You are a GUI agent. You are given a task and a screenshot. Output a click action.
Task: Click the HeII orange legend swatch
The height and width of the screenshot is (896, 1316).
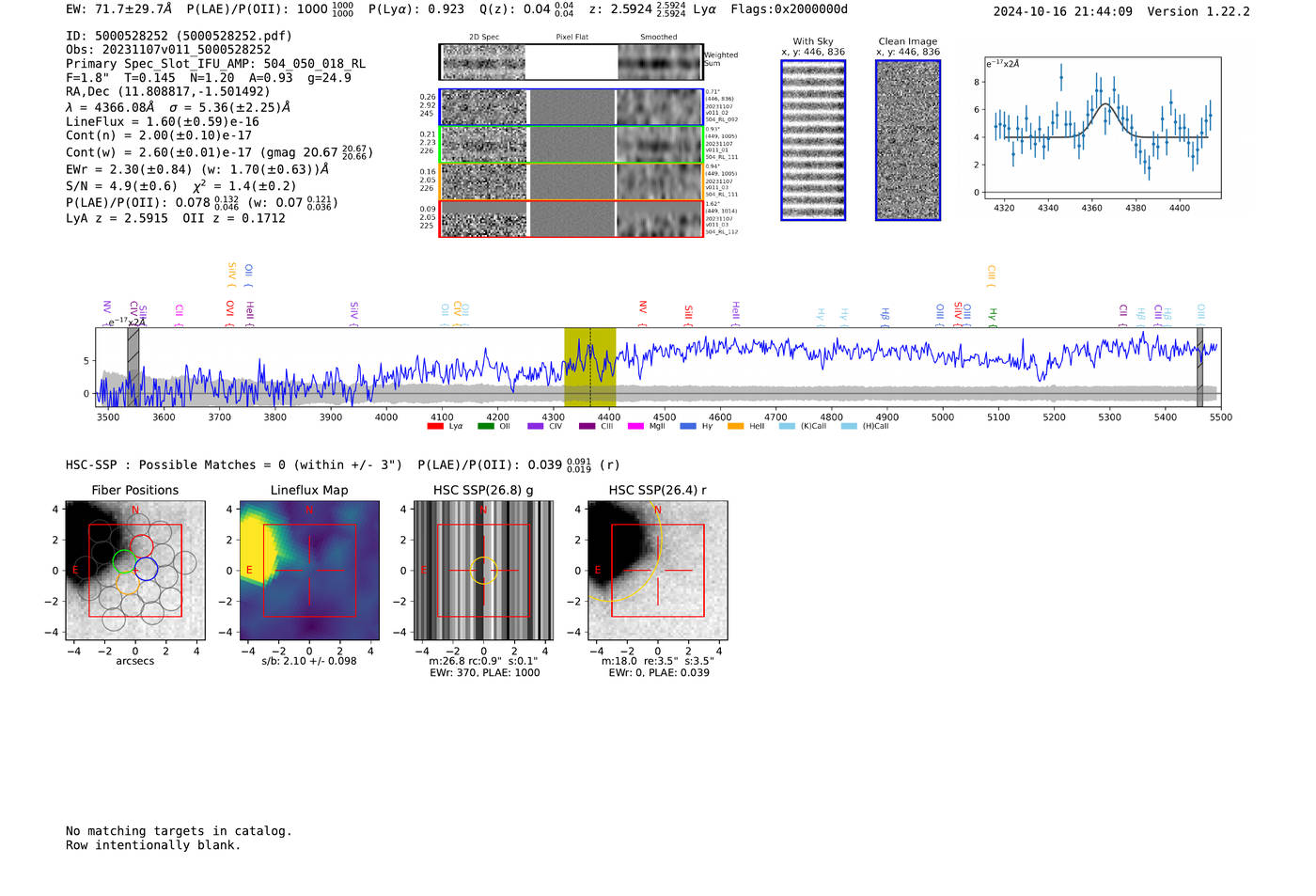pyautogui.click(x=736, y=426)
